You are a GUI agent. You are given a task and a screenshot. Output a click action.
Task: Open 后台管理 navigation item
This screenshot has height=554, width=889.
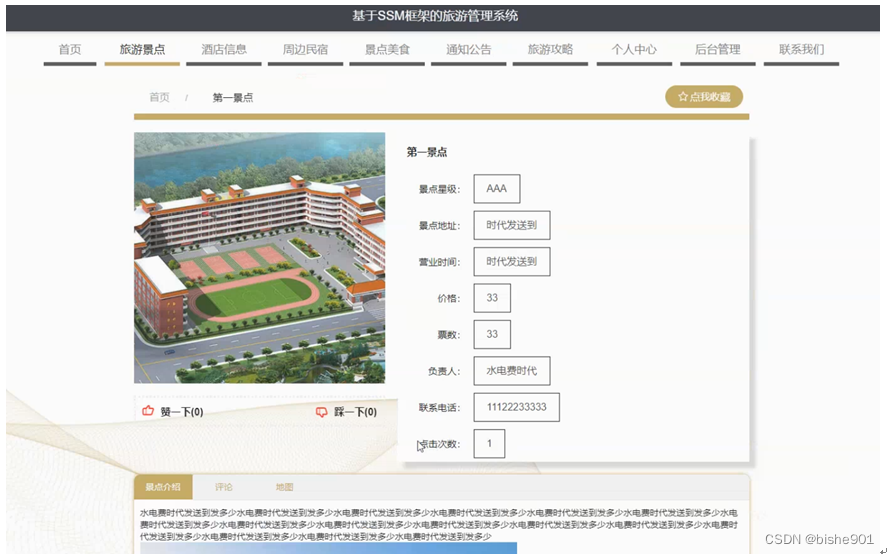(717, 49)
